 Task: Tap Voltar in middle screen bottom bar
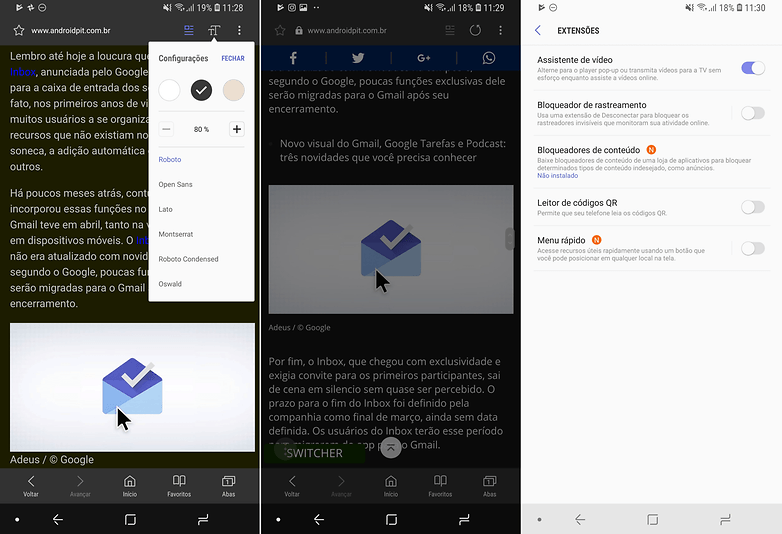pos(292,486)
